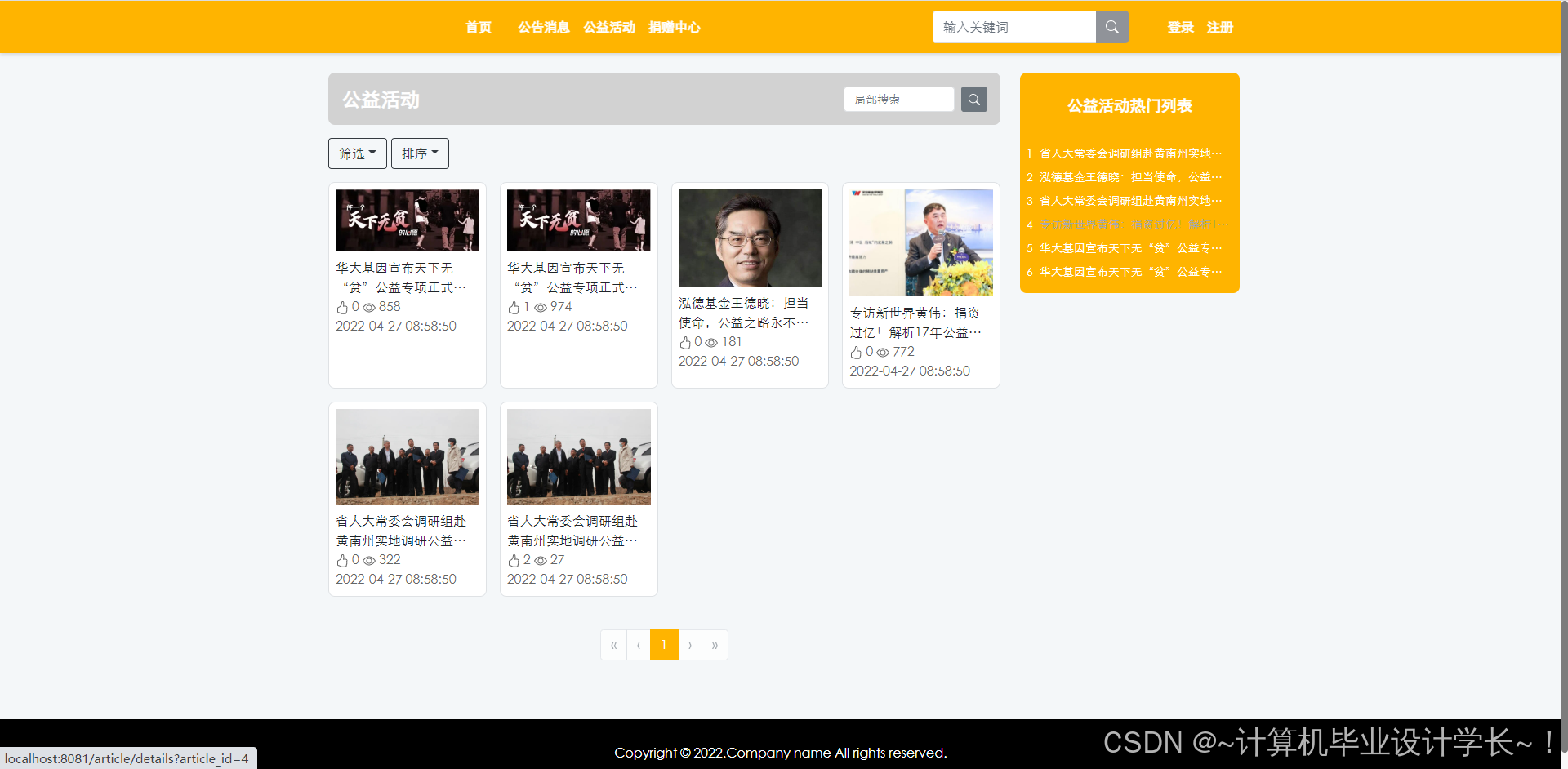1568x769 pixels.
Task: Click title of the 974-view 华大基因 card
Action: coord(572,278)
